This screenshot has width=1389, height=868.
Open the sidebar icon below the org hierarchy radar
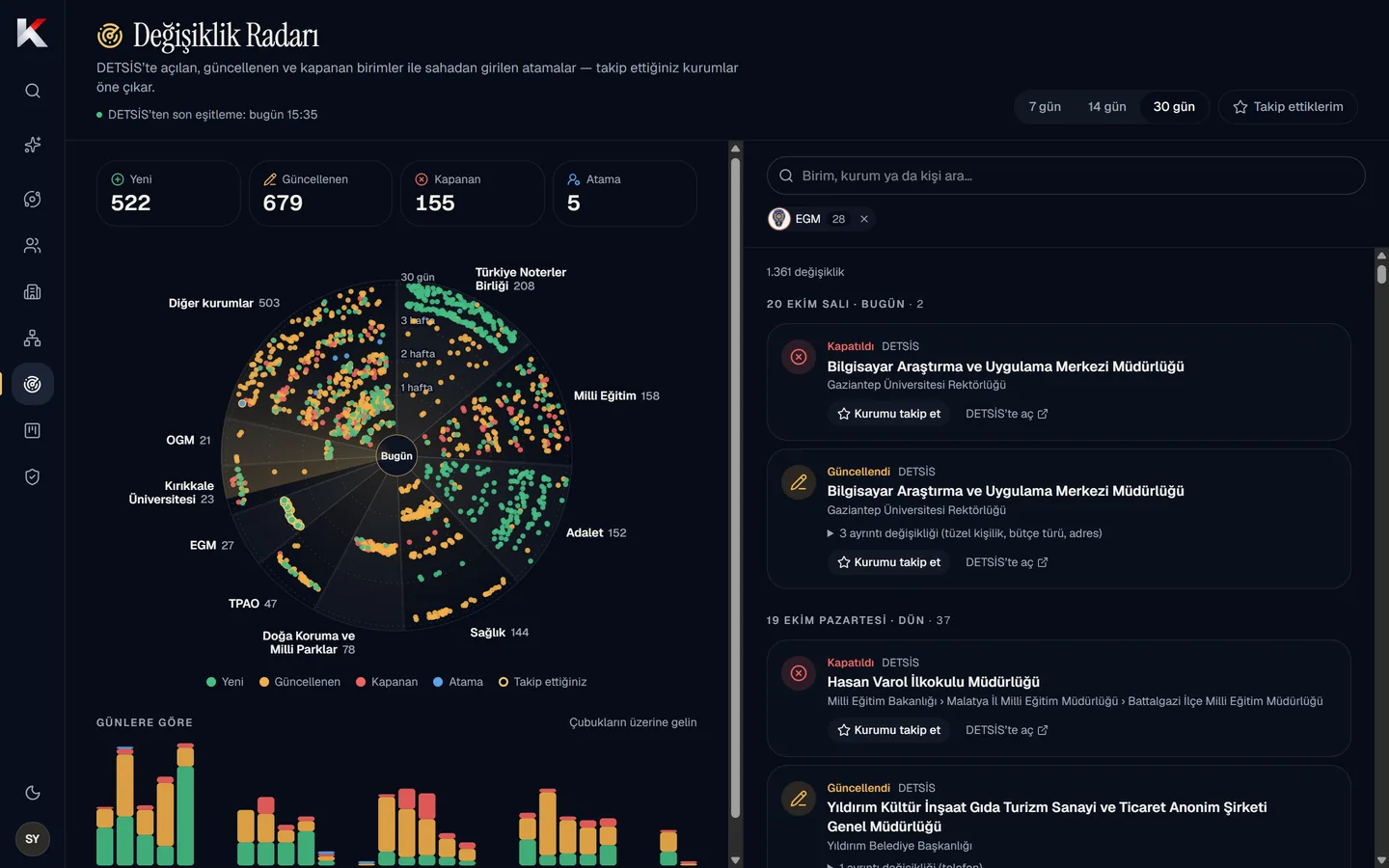[x=33, y=430]
